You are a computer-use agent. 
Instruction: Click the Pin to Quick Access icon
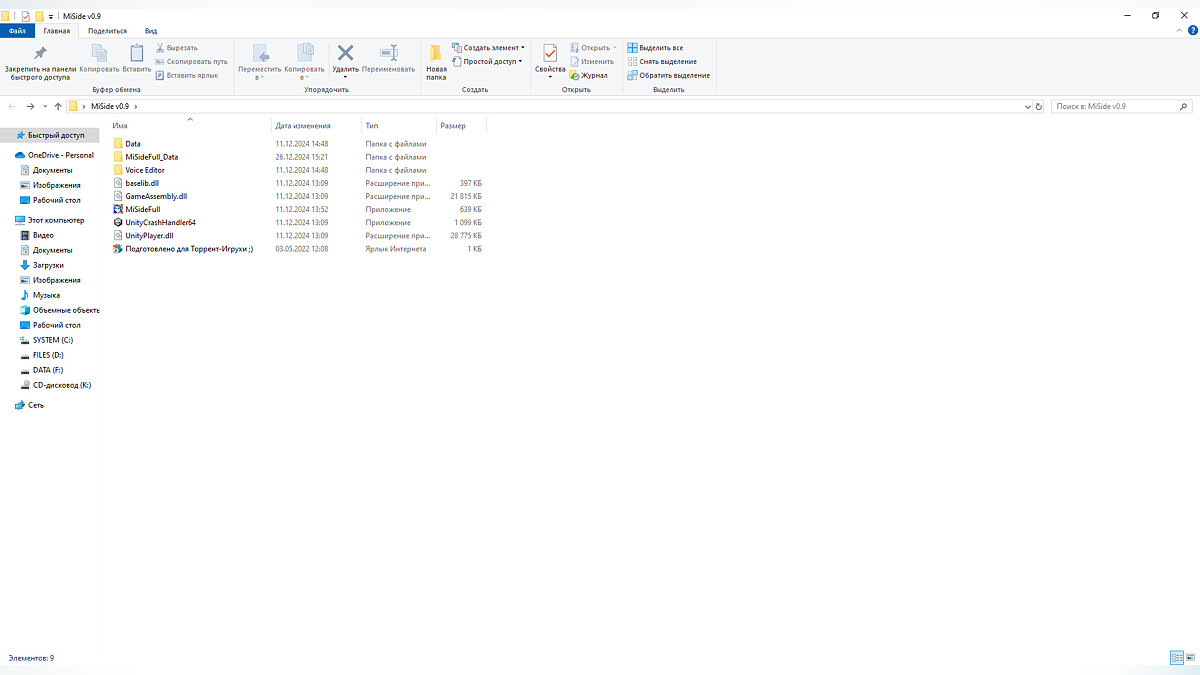(x=40, y=54)
